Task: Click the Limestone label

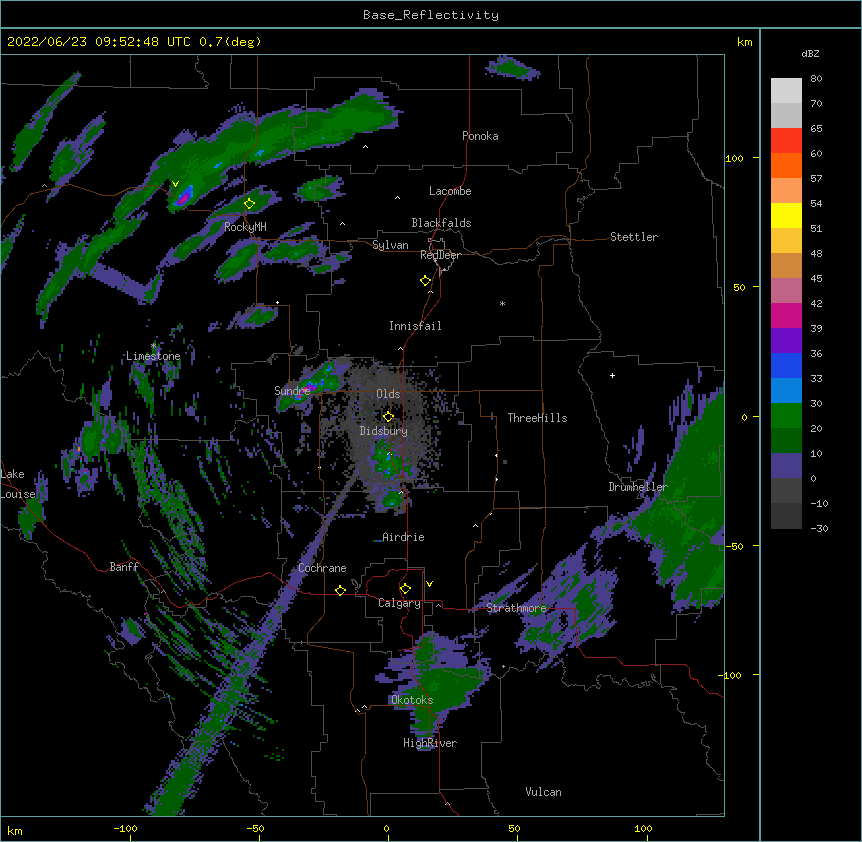Action: (x=153, y=356)
